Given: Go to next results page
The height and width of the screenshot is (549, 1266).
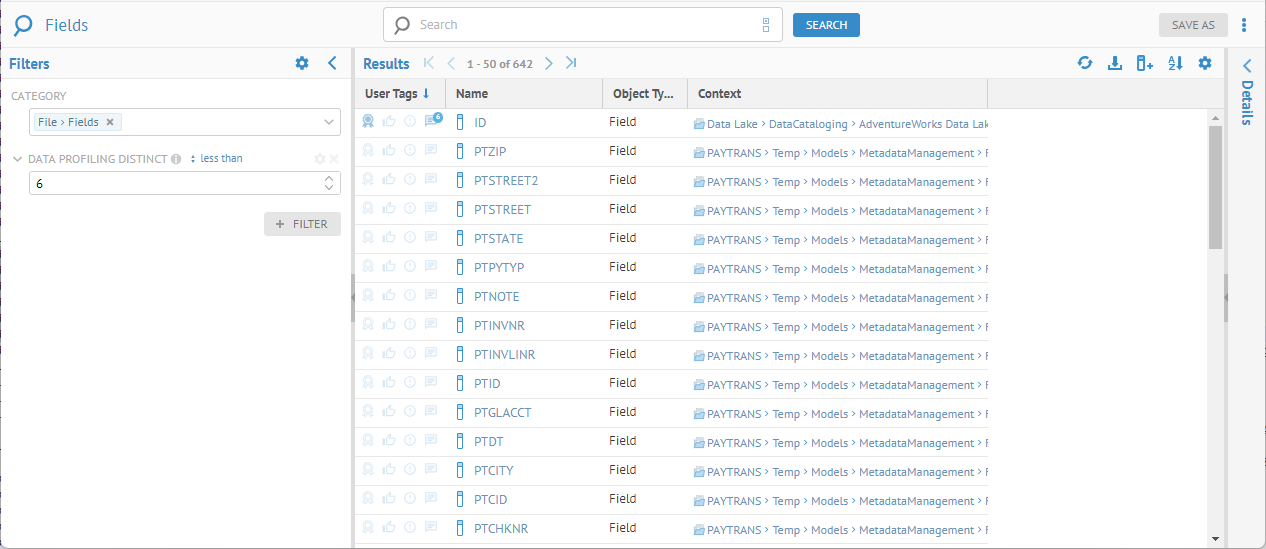Looking at the screenshot, I should click(548, 63).
